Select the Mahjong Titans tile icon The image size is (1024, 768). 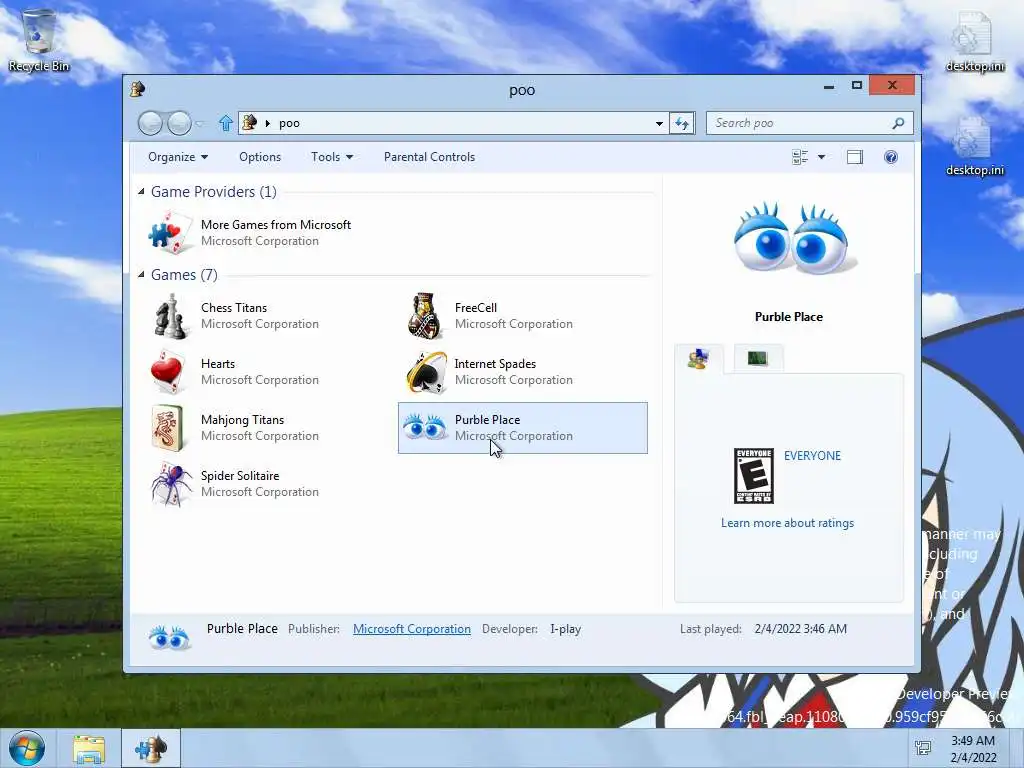click(x=167, y=428)
